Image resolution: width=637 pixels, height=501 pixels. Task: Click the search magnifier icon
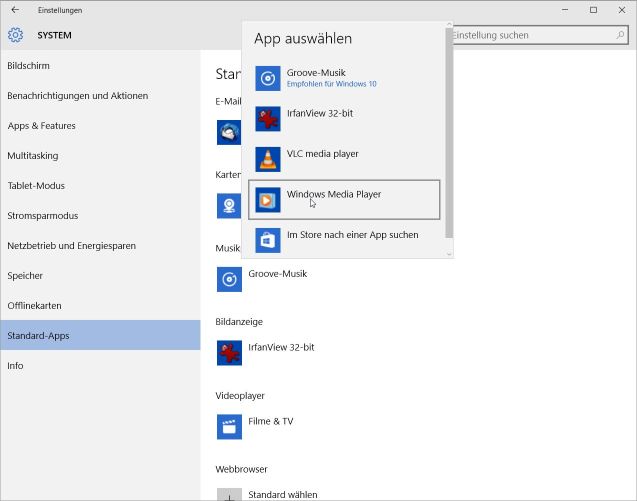click(x=620, y=35)
